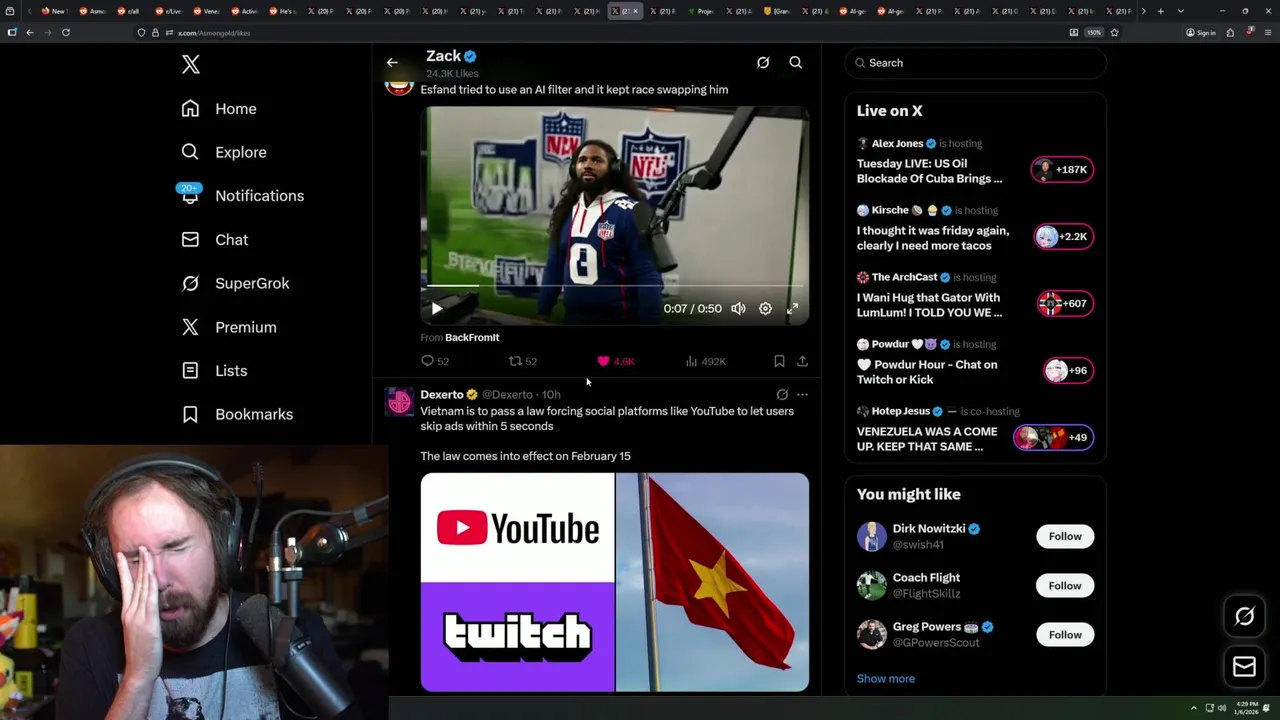The image size is (1280, 720).
Task: Unlike the Esfand video post
Action: point(615,361)
